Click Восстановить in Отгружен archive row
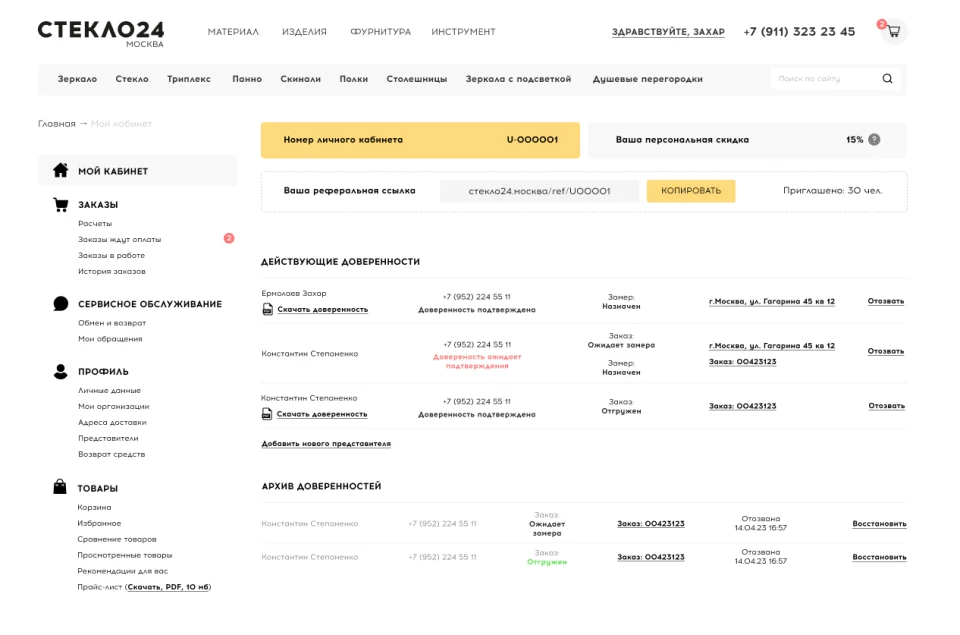This screenshot has width=960, height=635. pyautogui.click(x=879, y=557)
